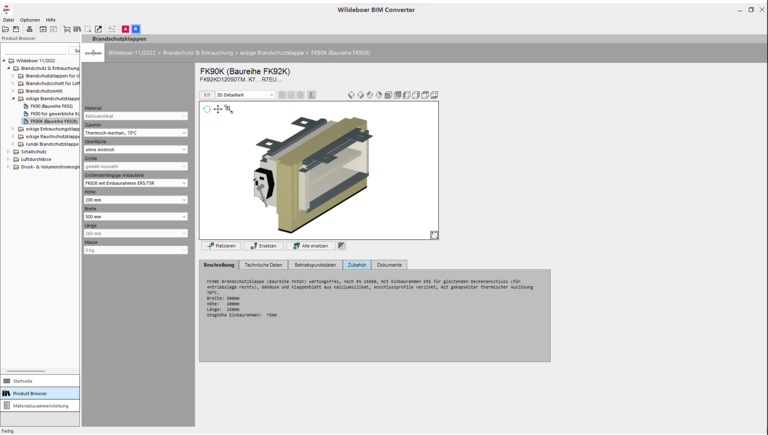Click the L button beside the view mode dropdown

pos(312,95)
